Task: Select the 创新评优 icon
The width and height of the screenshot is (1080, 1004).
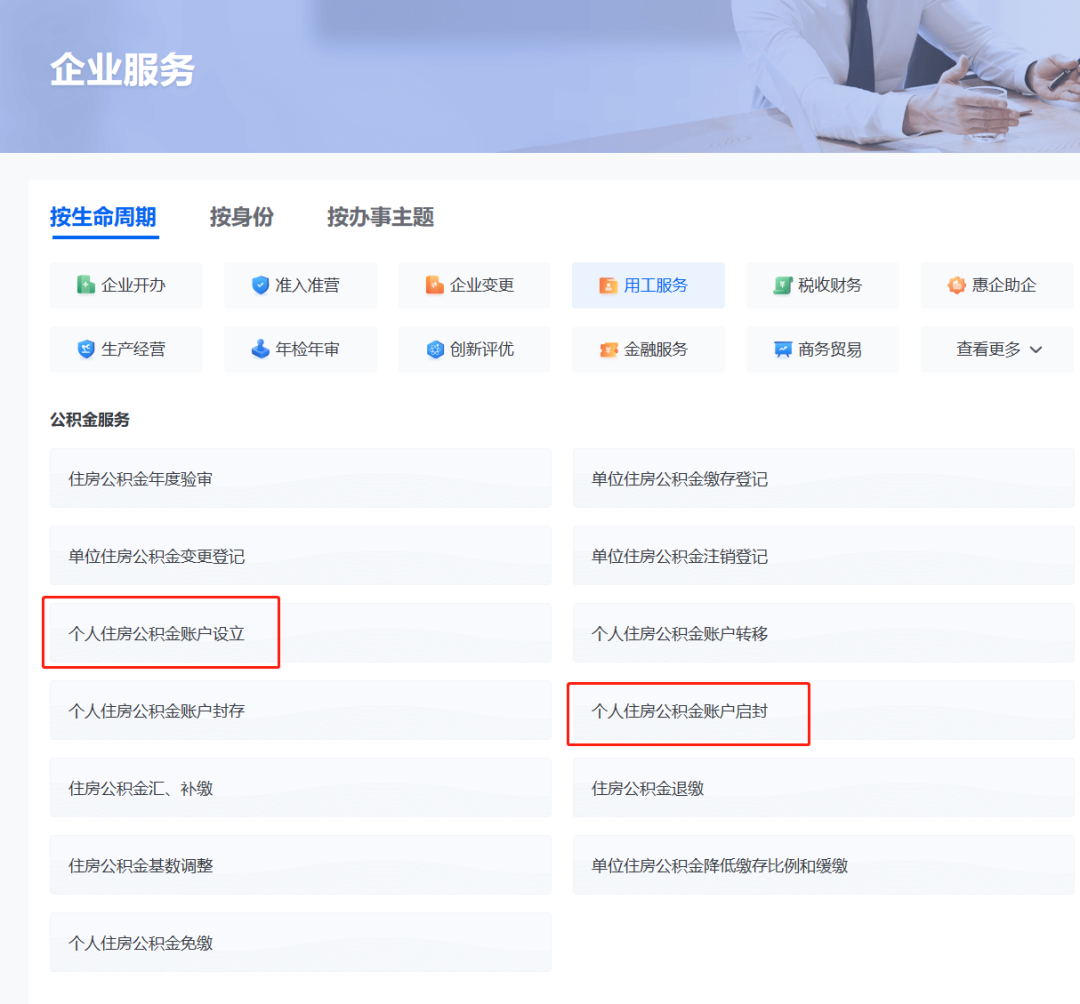Action: click(434, 349)
